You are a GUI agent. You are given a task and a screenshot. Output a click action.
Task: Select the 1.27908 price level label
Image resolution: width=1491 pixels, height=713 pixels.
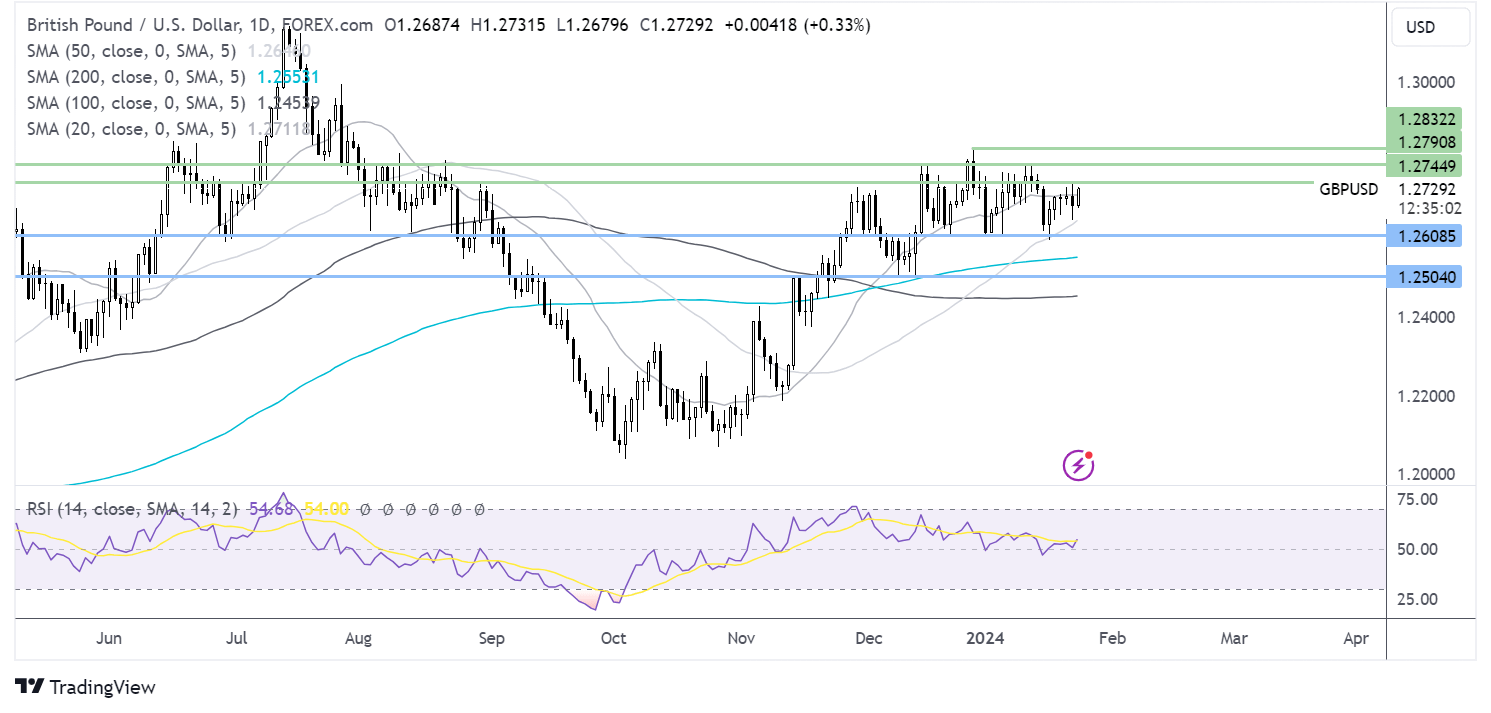point(1426,141)
